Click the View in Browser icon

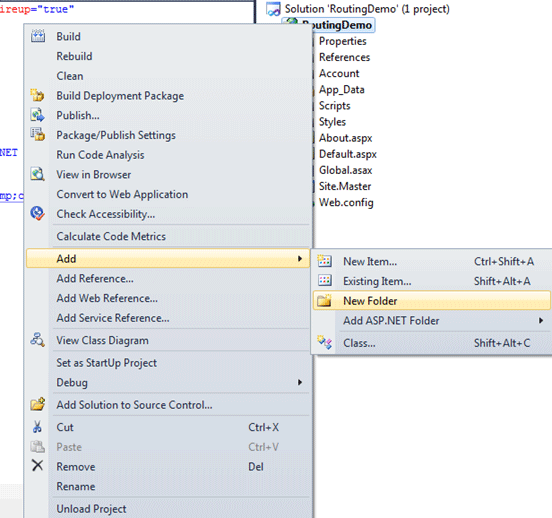click(37, 174)
